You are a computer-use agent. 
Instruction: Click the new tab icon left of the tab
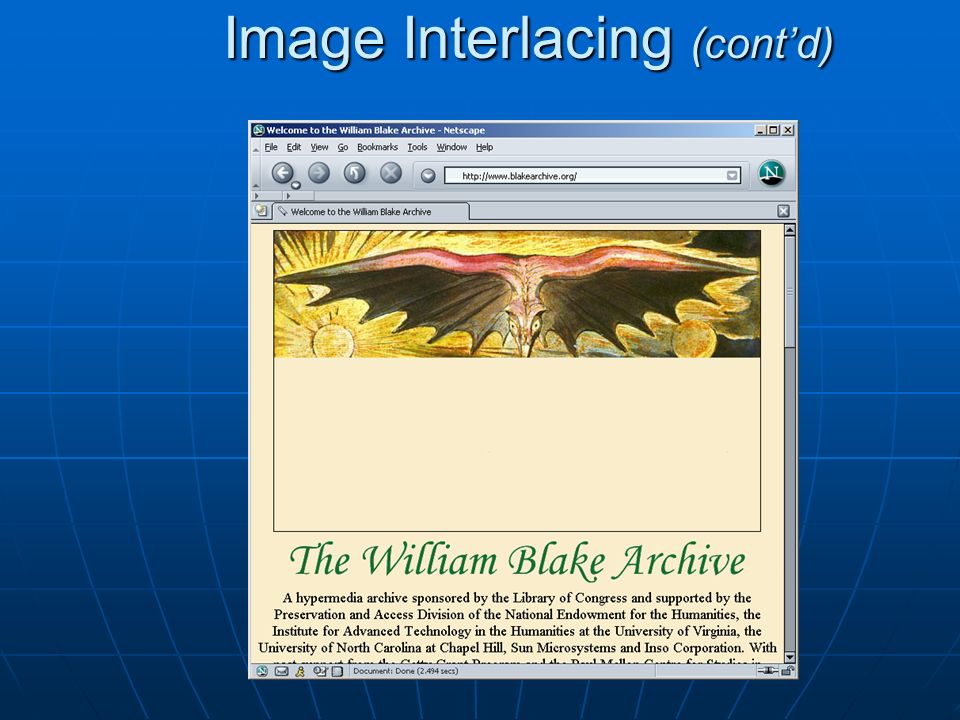(x=261, y=211)
